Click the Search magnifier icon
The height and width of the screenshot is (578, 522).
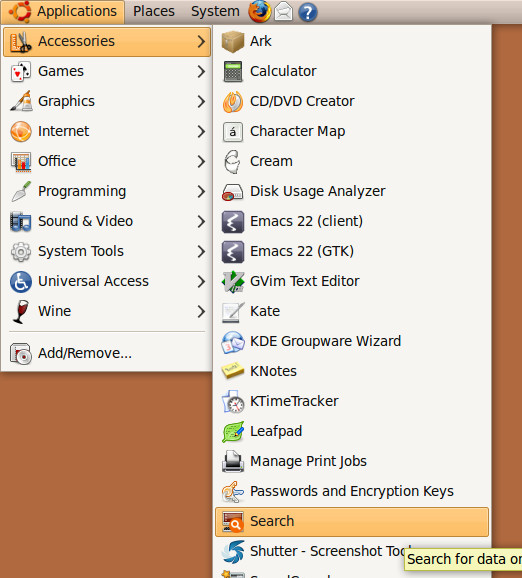[x=233, y=522]
